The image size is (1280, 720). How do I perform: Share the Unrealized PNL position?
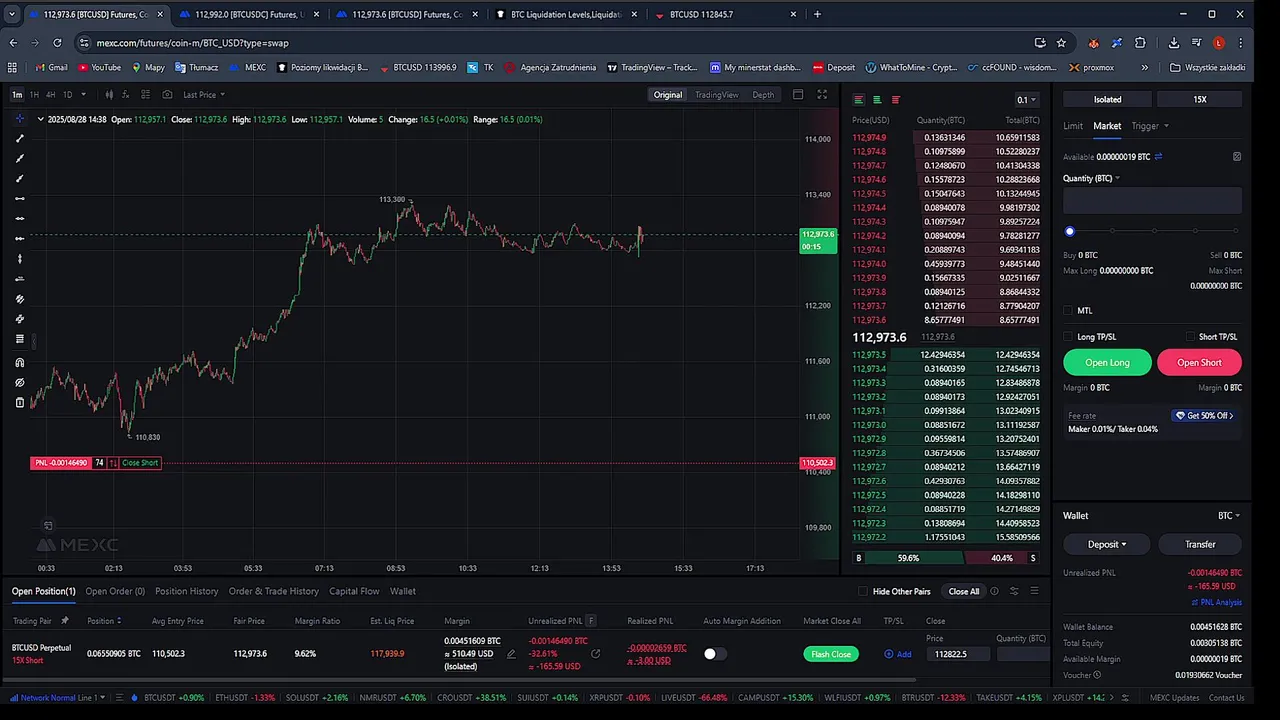click(x=596, y=654)
